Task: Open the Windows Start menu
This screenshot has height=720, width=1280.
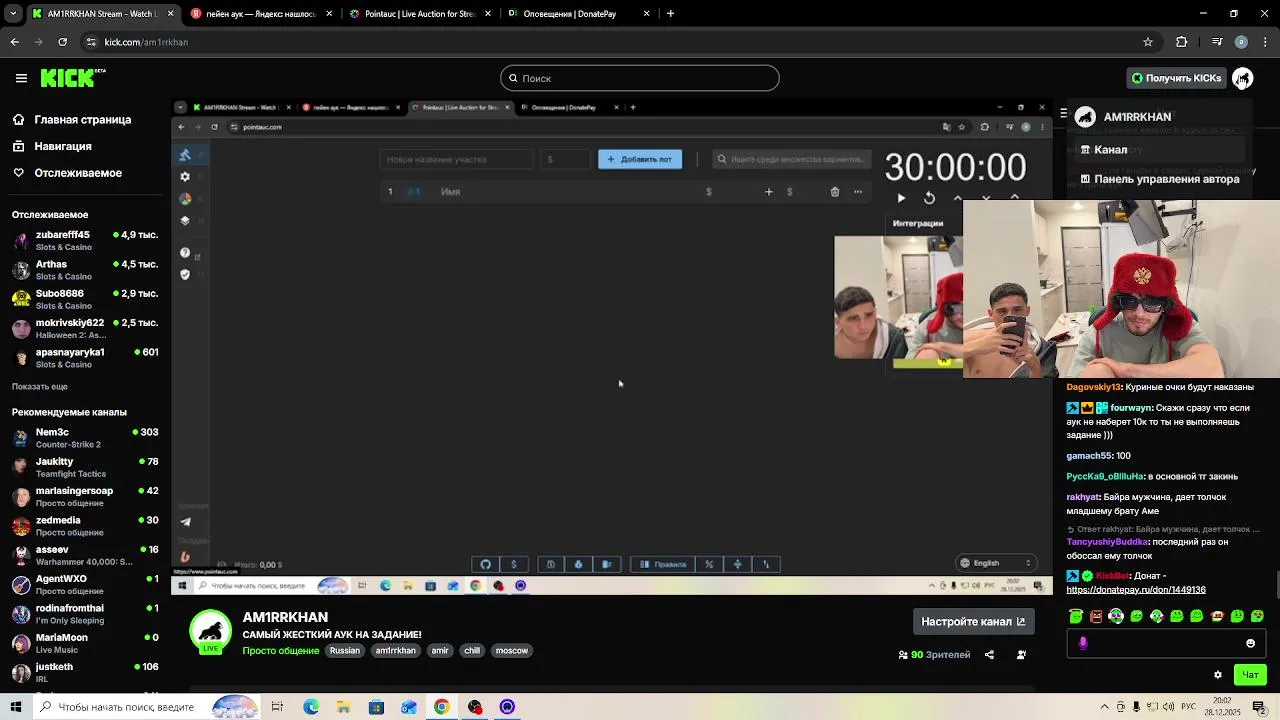Action: click(x=15, y=707)
